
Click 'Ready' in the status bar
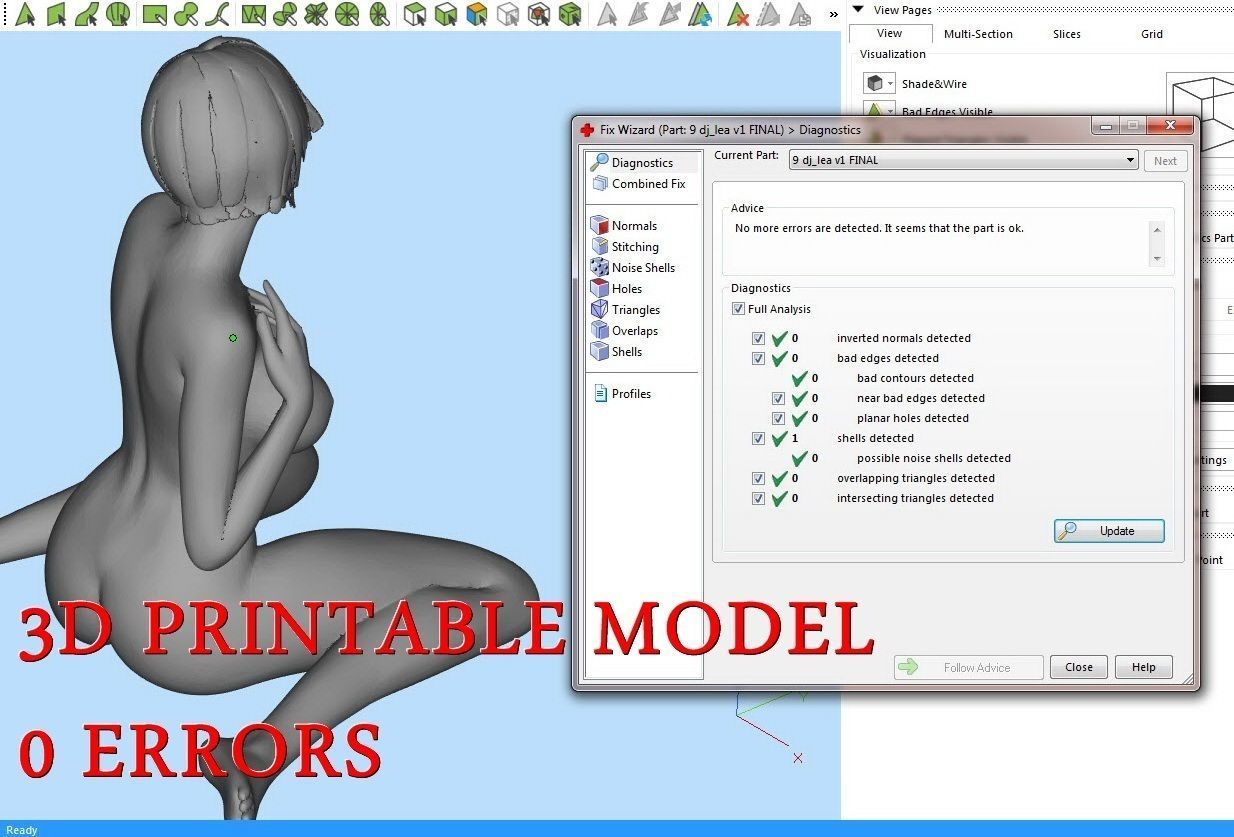[22, 829]
